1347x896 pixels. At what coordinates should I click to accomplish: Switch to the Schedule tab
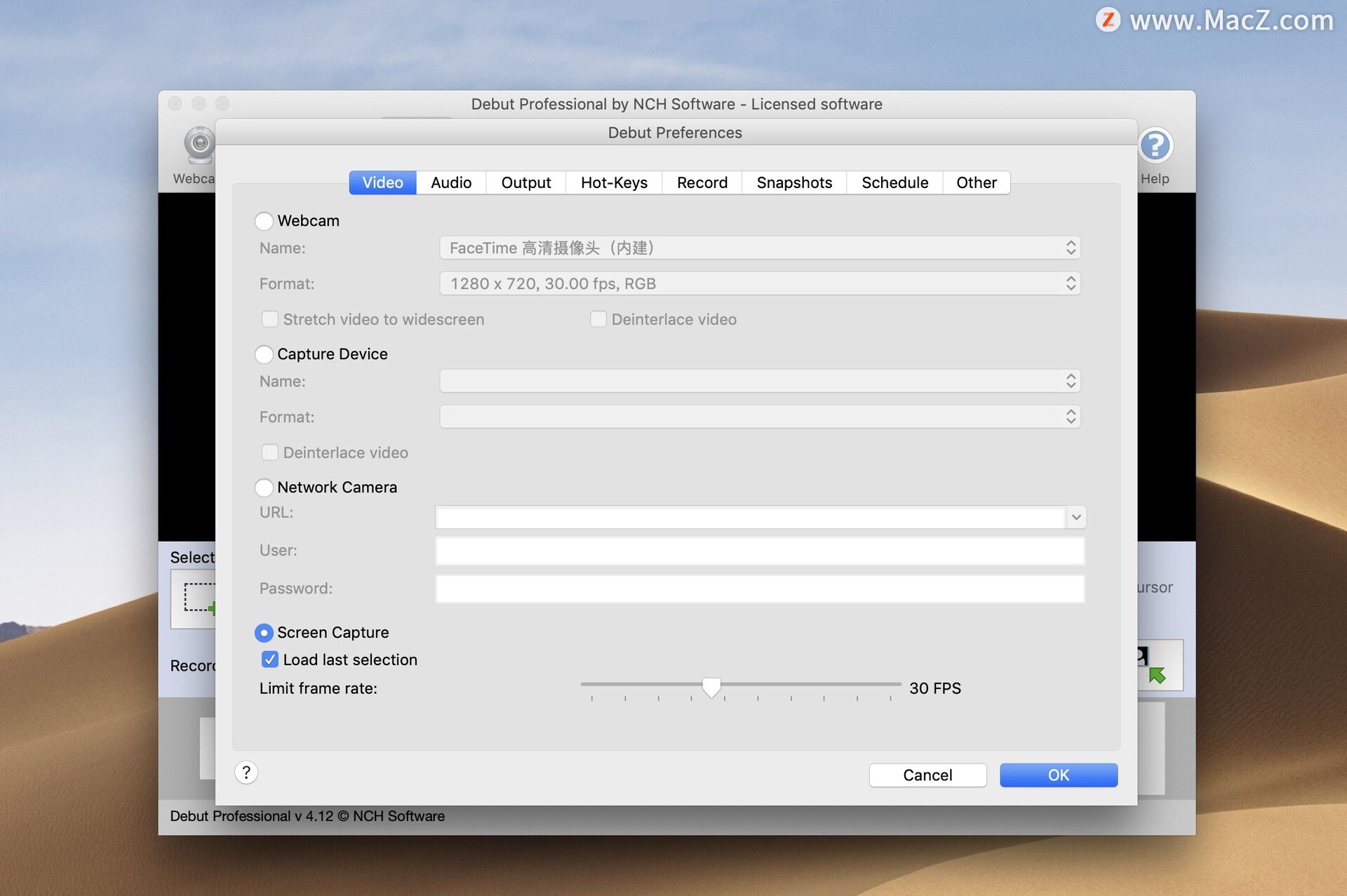(894, 182)
